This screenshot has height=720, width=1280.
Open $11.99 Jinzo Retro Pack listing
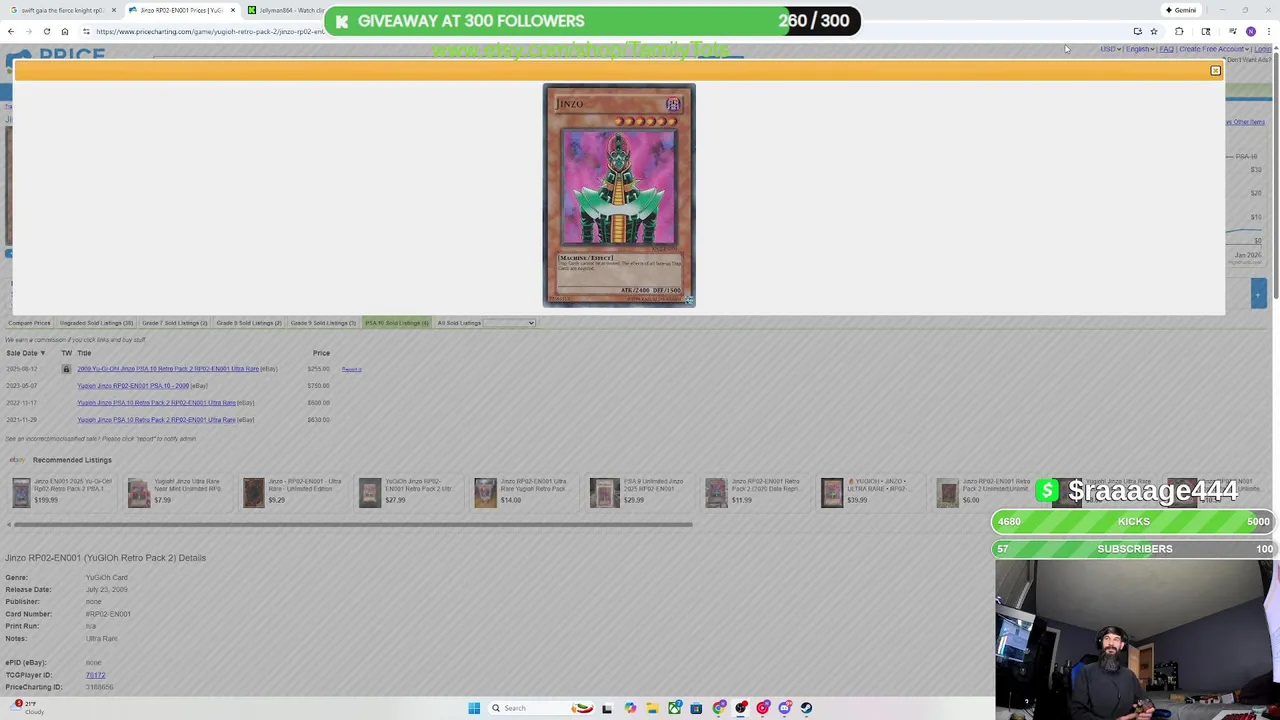(755, 491)
